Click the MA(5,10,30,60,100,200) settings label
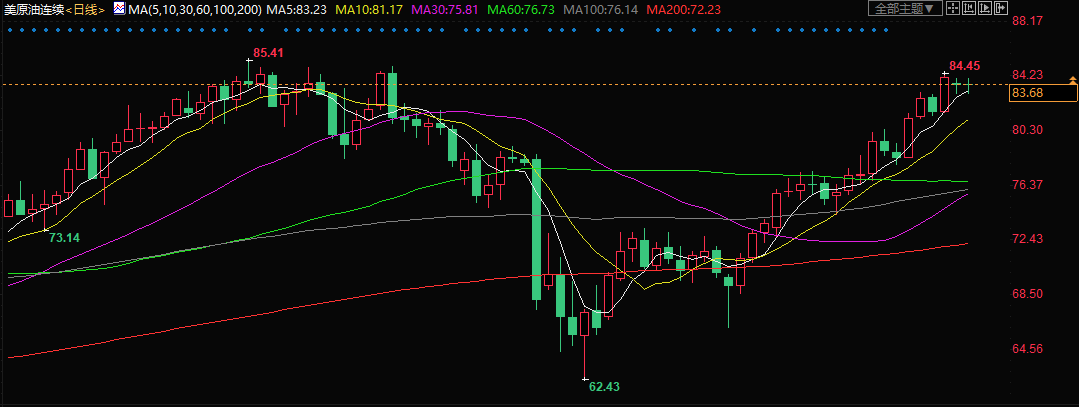The image size is (1079, 407). point(194,9)
